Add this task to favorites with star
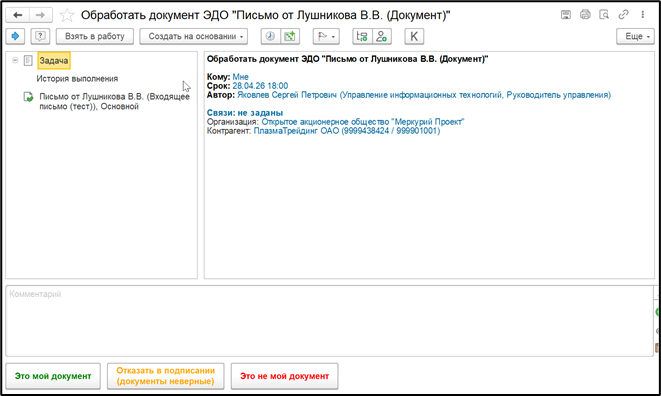 [67, 16]
